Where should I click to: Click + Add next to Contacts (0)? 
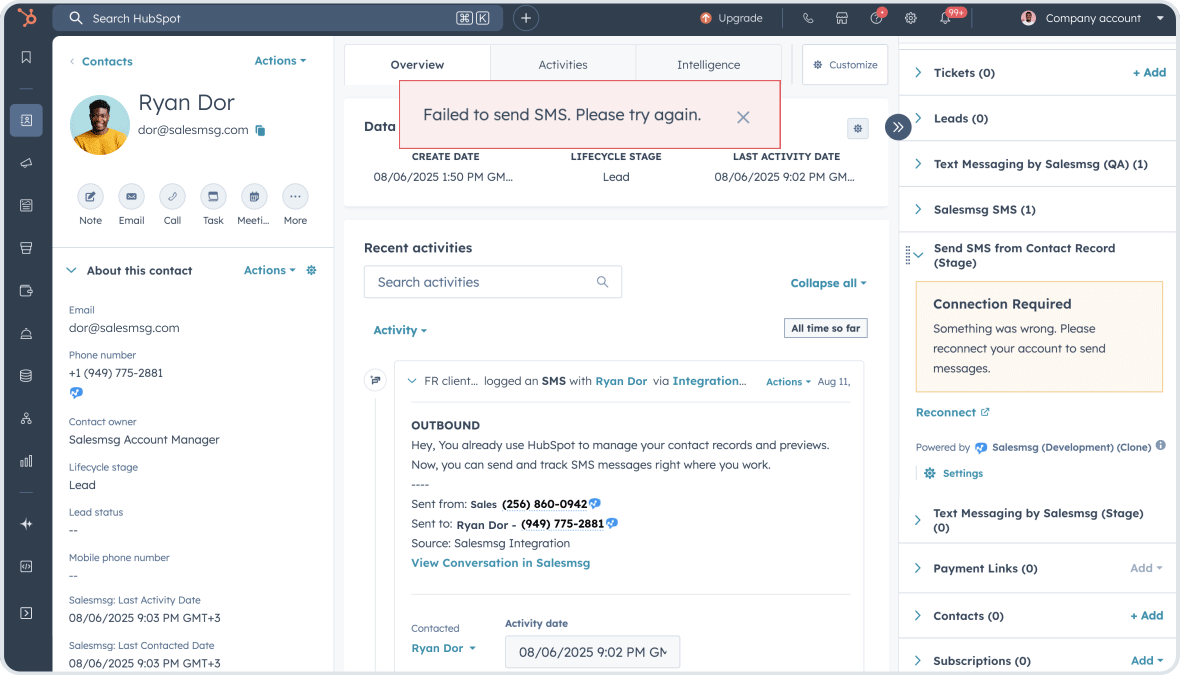1147,616
